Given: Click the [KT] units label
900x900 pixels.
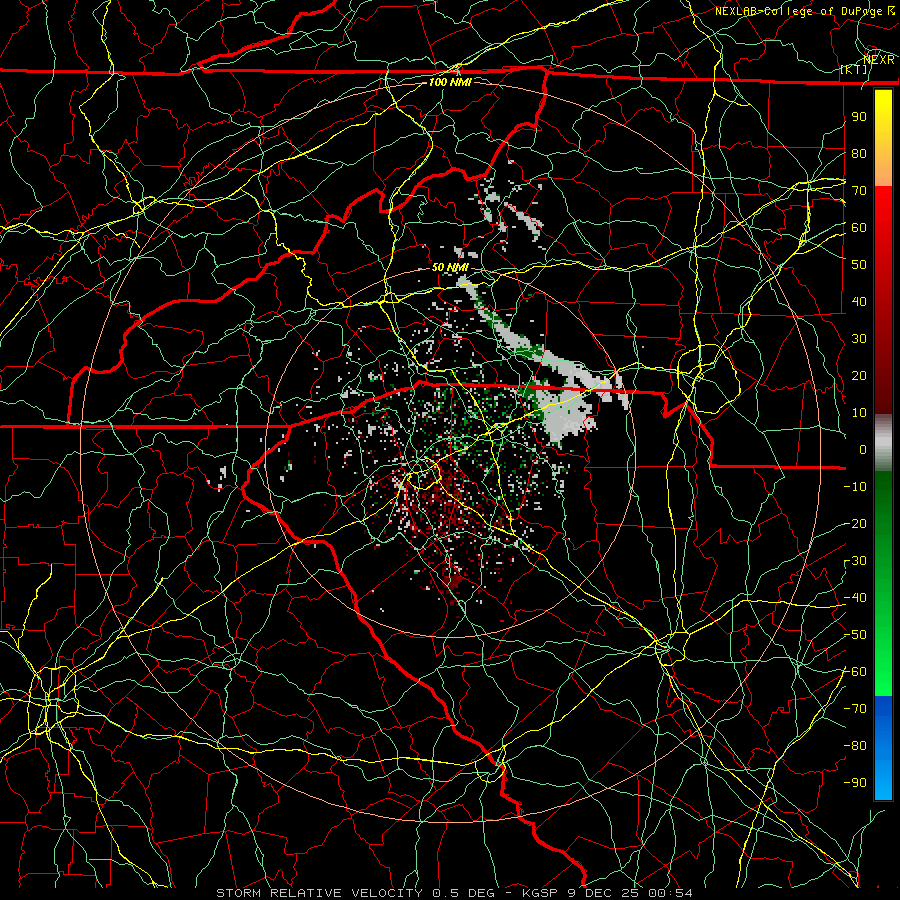Looking at the screenshot, I should tap(854, 69).
